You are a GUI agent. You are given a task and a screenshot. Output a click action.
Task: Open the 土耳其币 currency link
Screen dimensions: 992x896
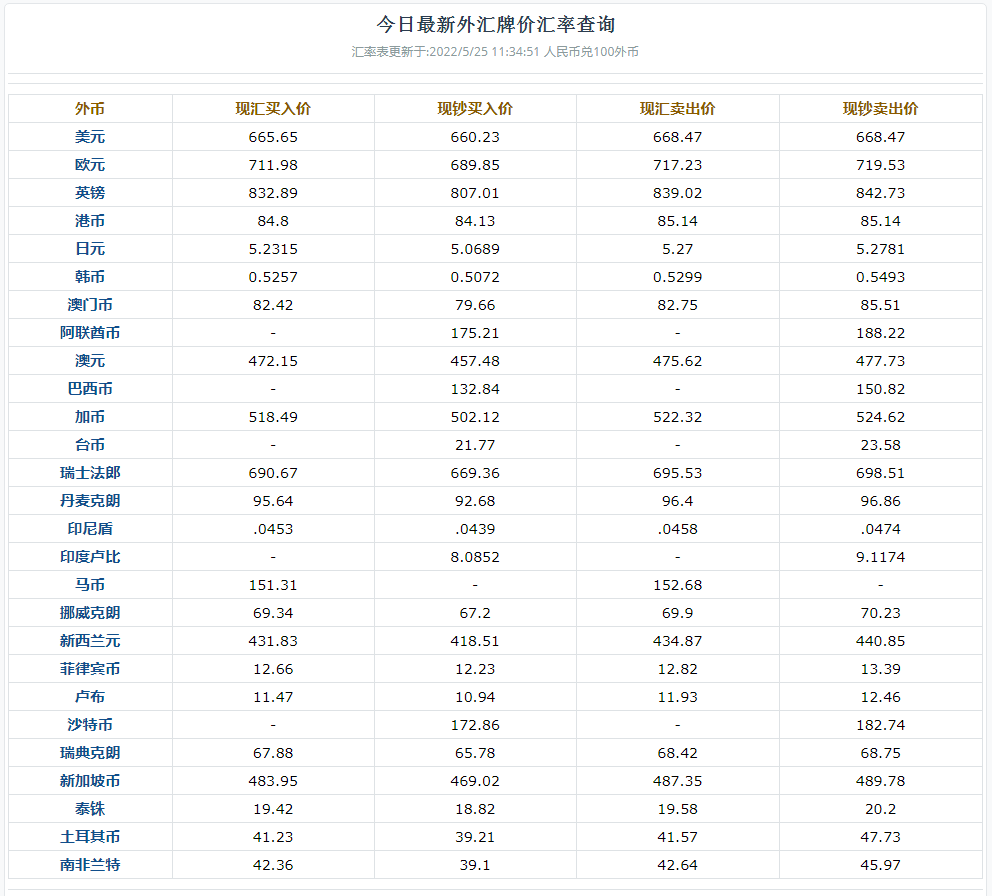[90, 837]
